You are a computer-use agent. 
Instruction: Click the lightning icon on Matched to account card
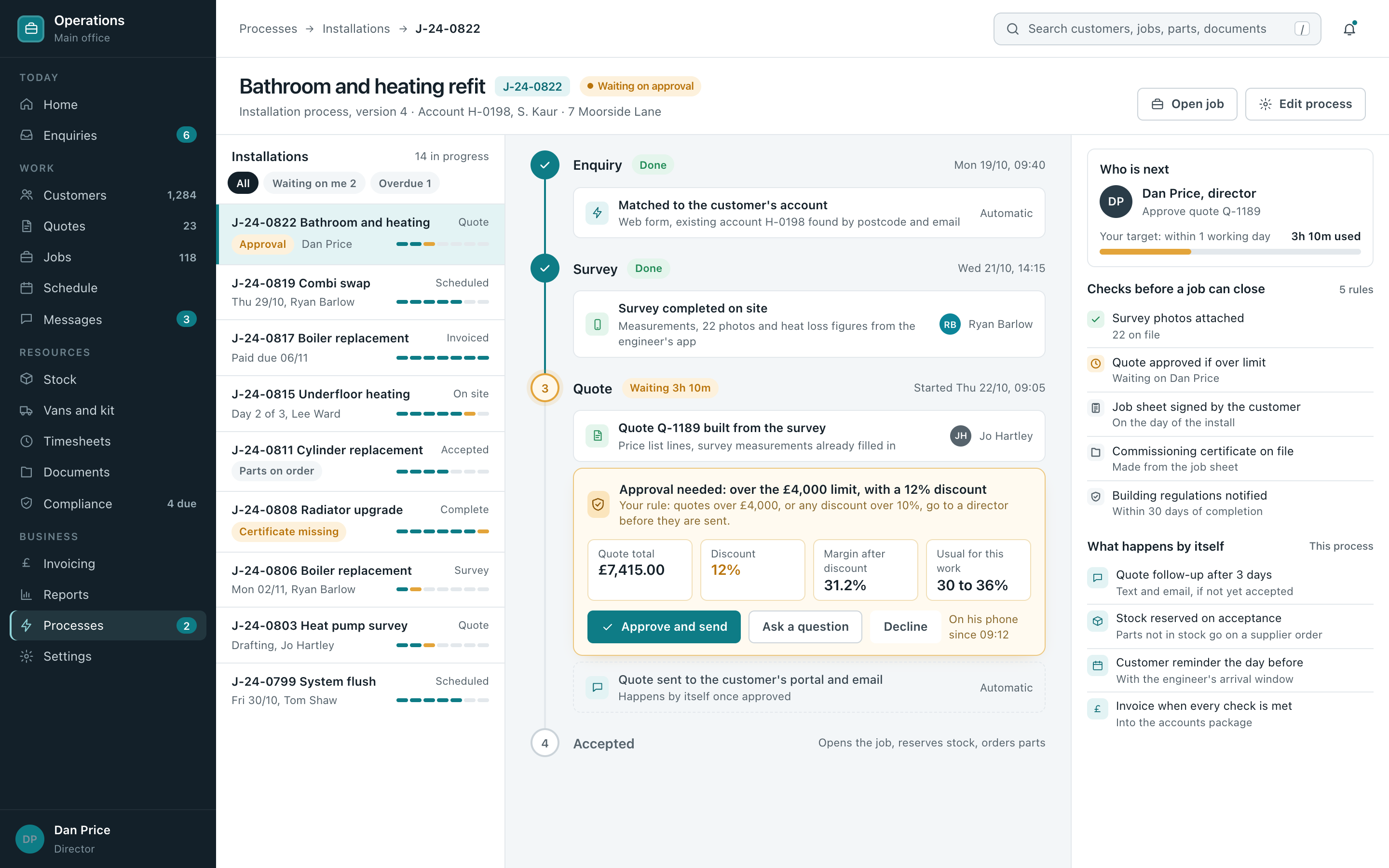[x=597, y=213]
